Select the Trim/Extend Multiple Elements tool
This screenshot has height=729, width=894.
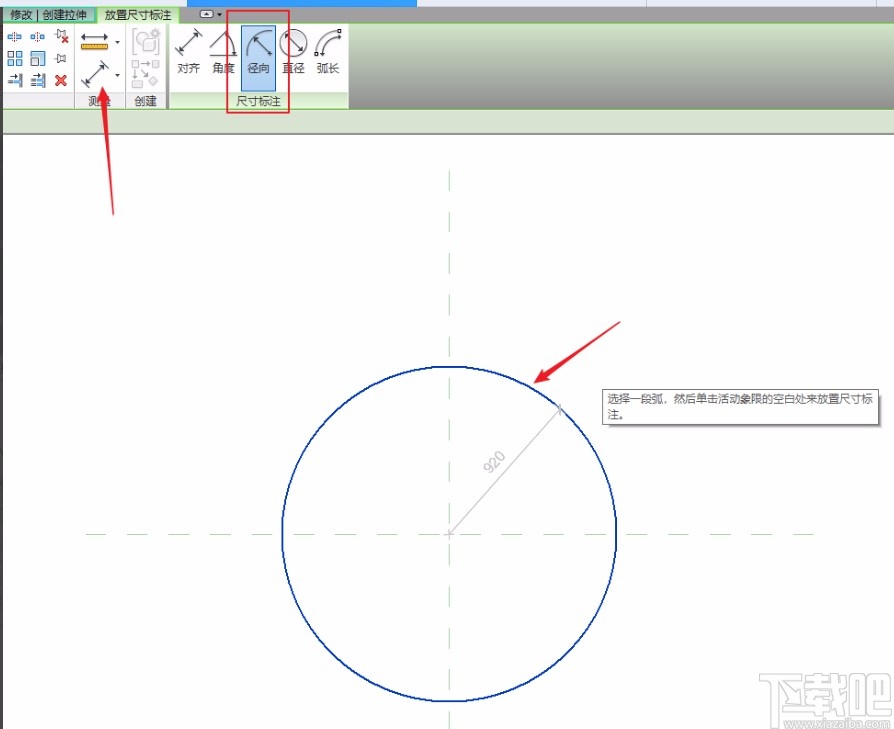pyautogui.click(x=38, y=80)
